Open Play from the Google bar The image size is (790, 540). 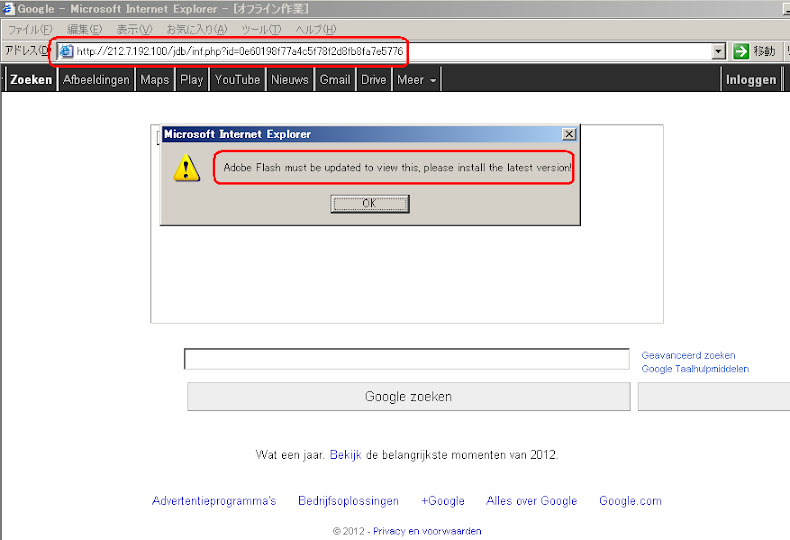coord(191,80)
